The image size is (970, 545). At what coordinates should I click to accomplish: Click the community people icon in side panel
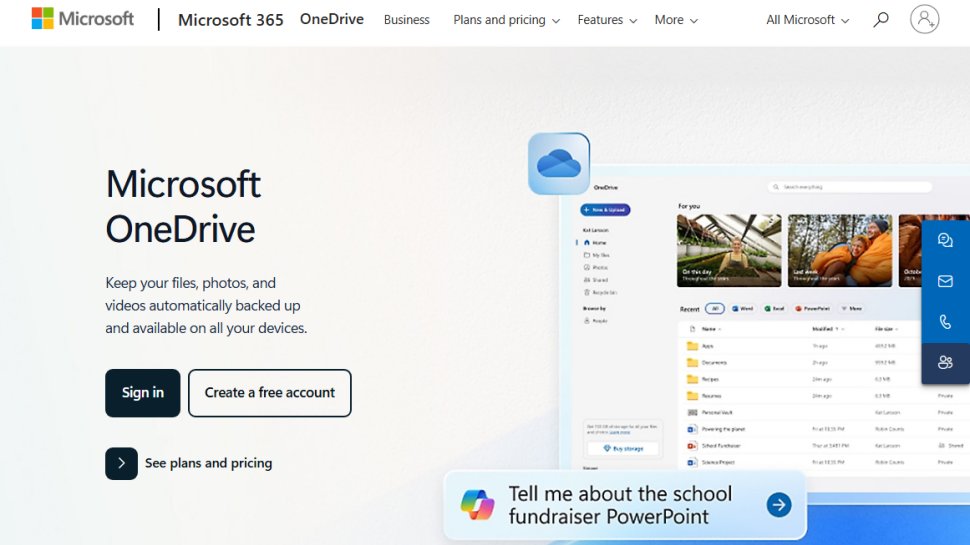tap(945, 363)
